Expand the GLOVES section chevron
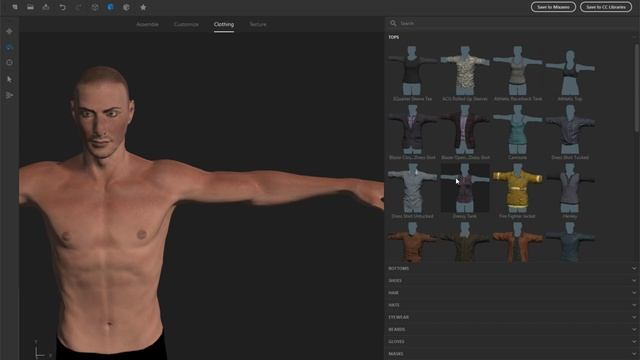The width and height of the screenshot is (640, 360). click(x=634, y=342)
